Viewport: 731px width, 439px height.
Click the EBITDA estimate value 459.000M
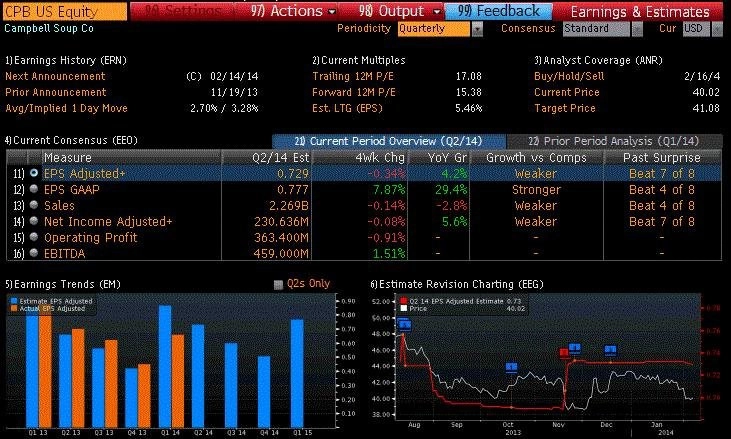coord(281,254)
